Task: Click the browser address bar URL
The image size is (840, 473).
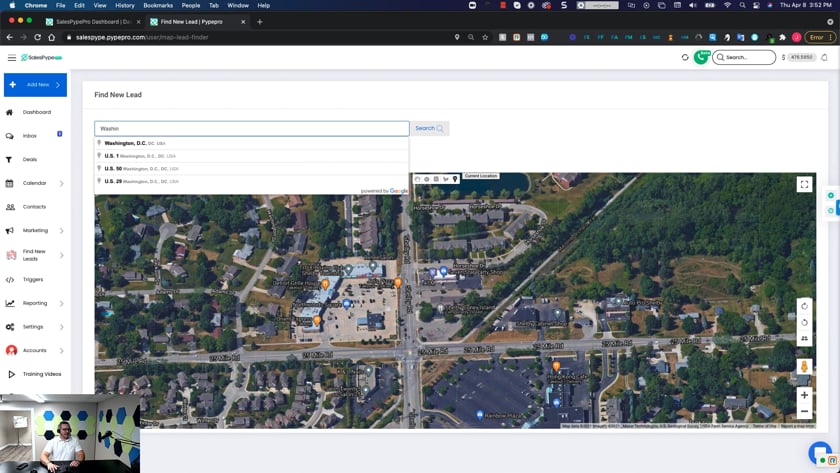Action: point(142,37)
